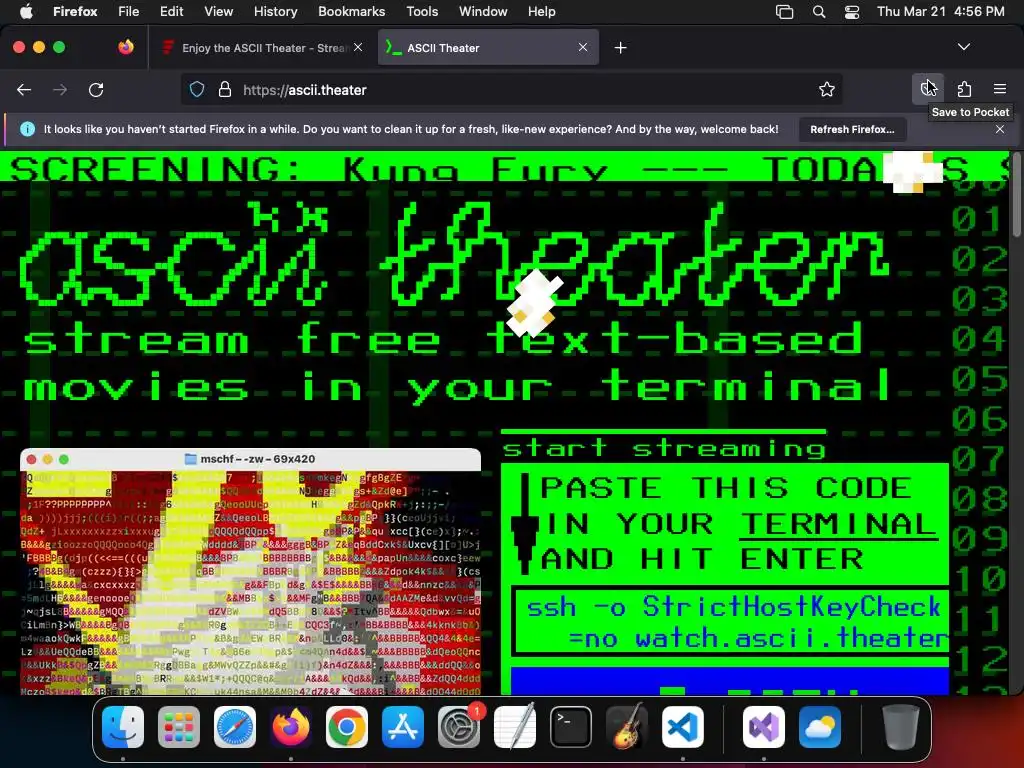Open the Tools menu
Viewport: 1024px width, 768px height.
pos(422,12)
